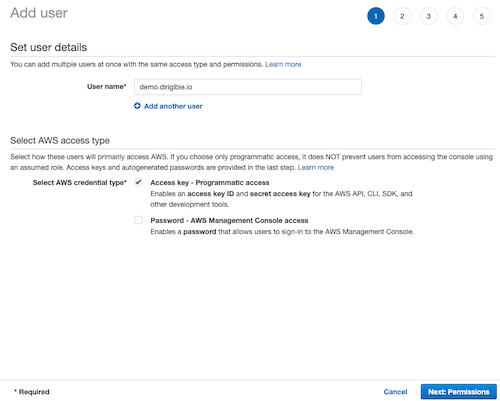Click the User name field label
The image size is (500, 401).
coord(107,87)
